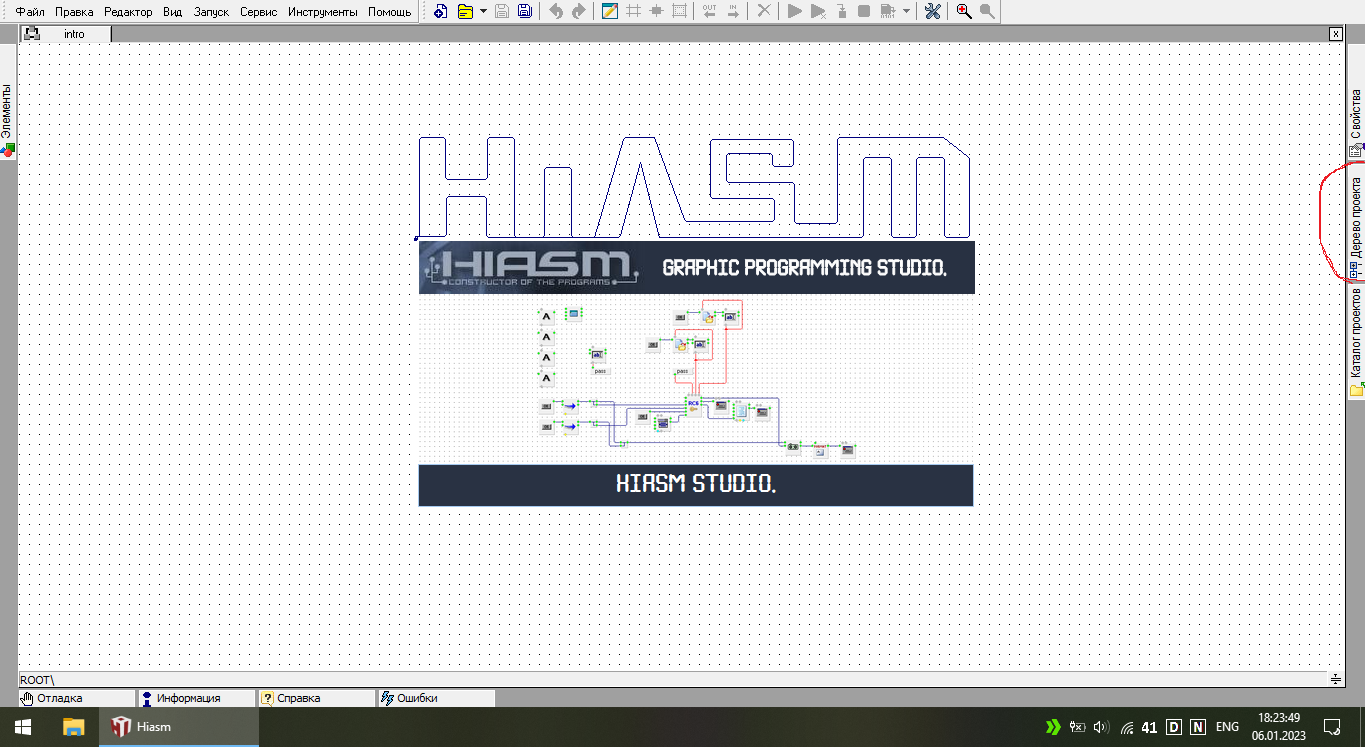Select the Hiasm taskbar button

[179, 727]
